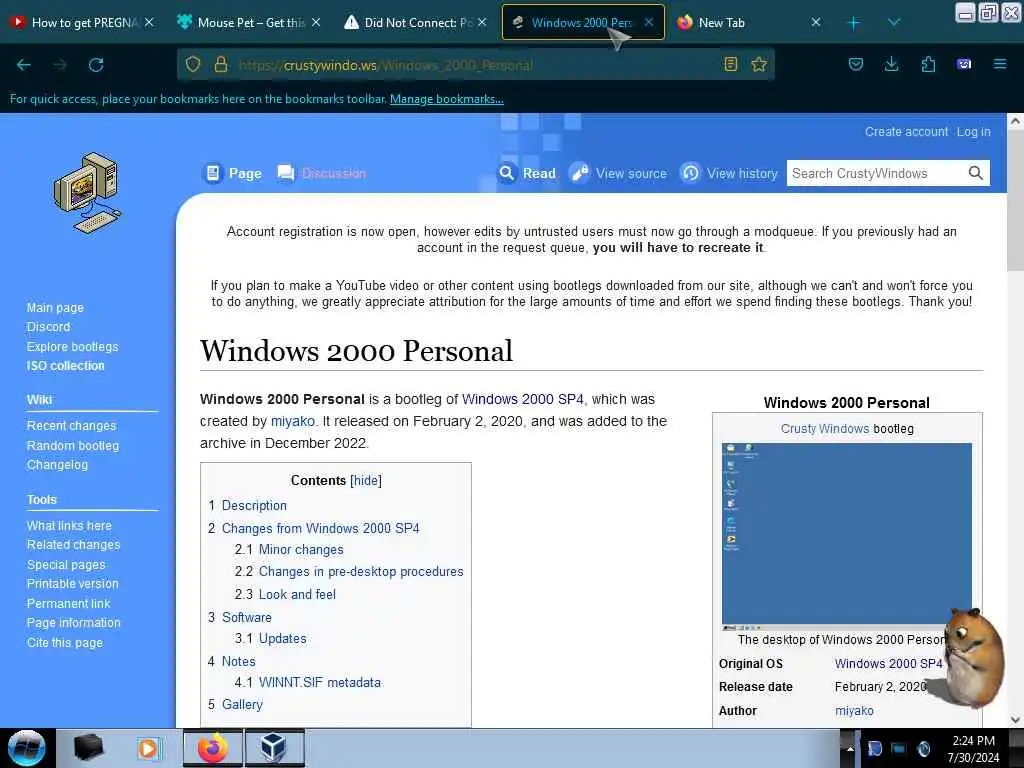Open Recent changes

[71, 426]
